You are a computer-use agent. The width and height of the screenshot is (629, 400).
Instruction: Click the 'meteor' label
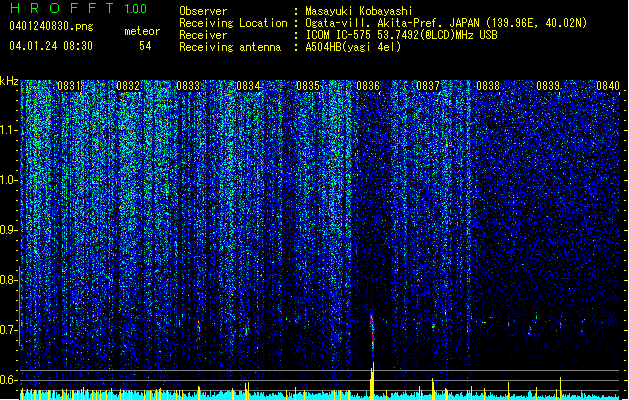click(x=142, y=31)
